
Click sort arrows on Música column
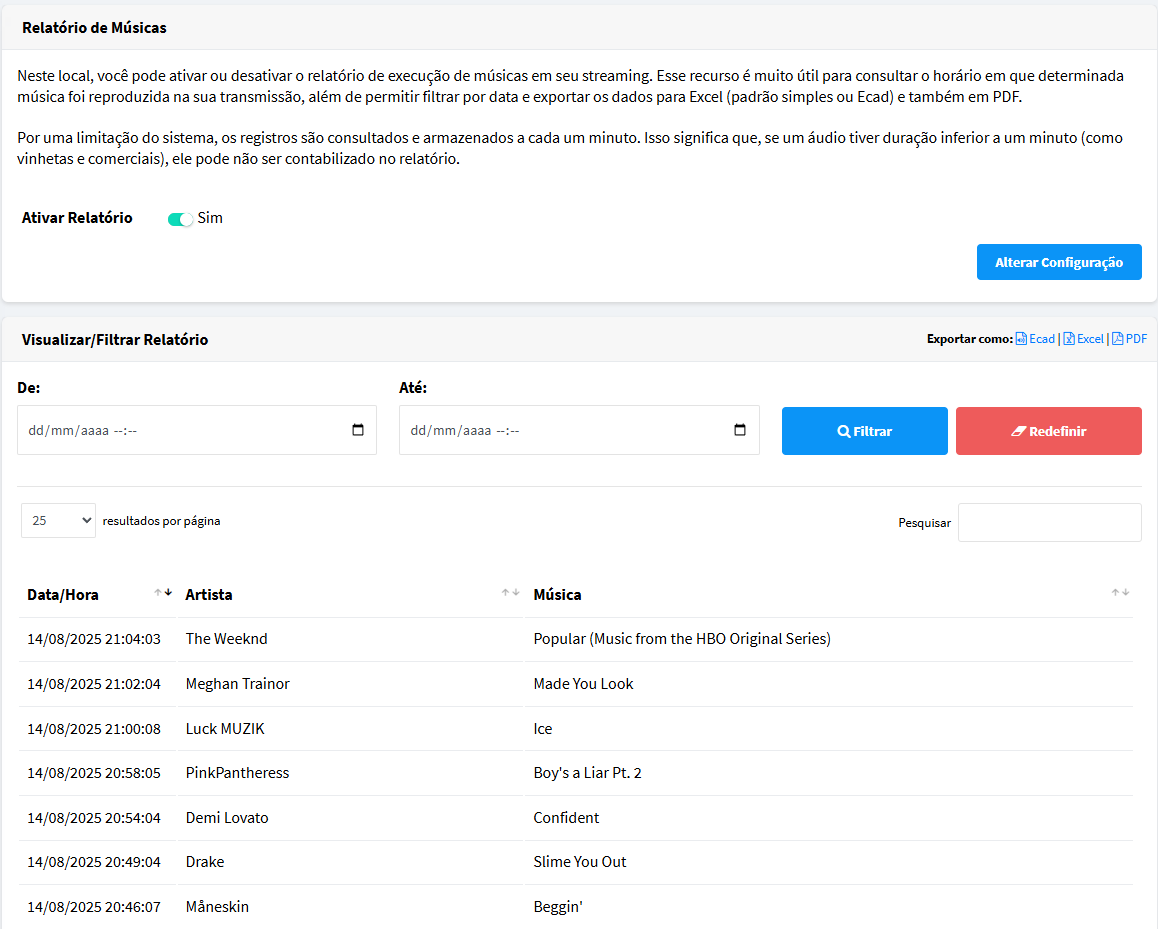1120,593
